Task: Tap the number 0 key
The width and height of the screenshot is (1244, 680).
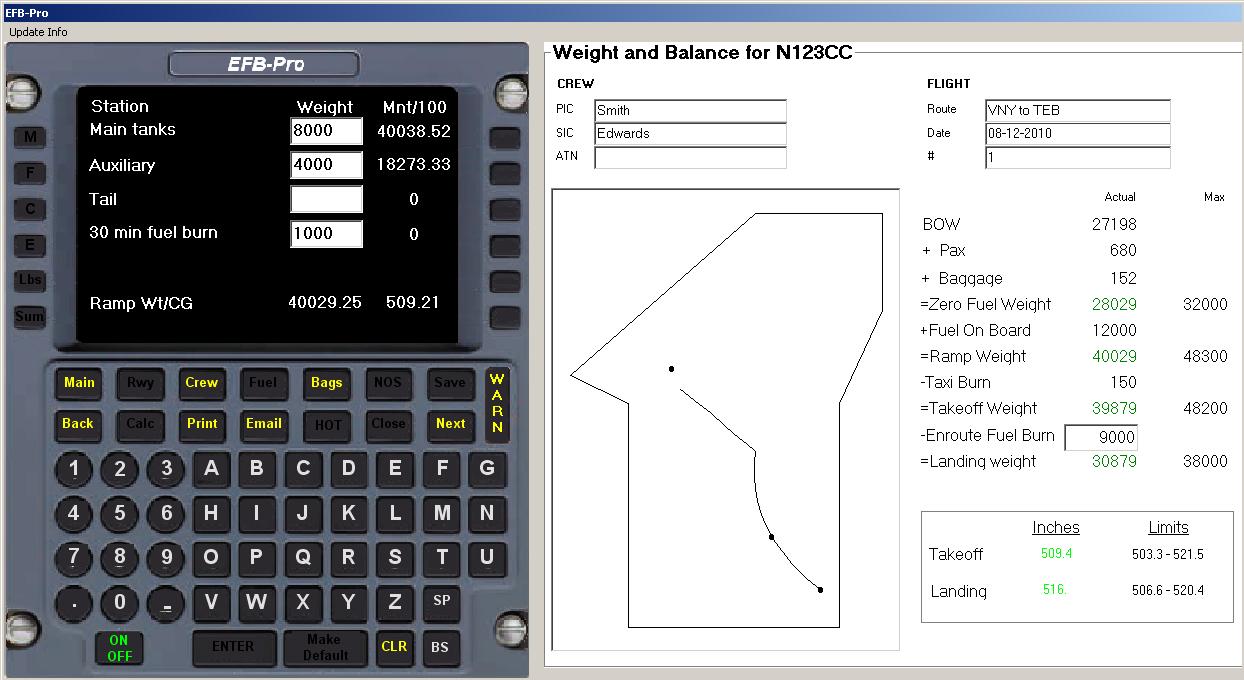Action: 120,603
